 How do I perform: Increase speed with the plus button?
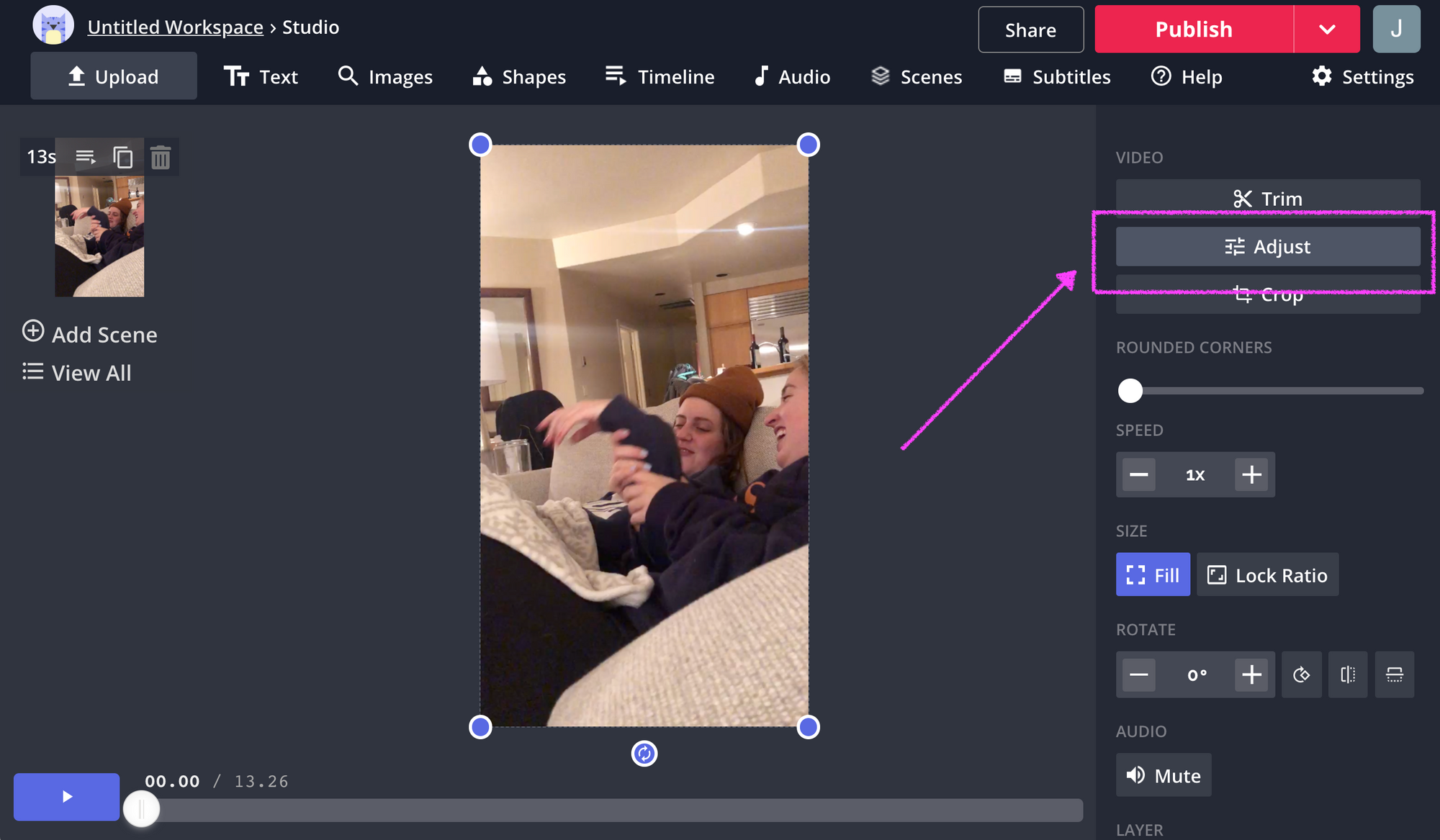(x=1251, y=474)
